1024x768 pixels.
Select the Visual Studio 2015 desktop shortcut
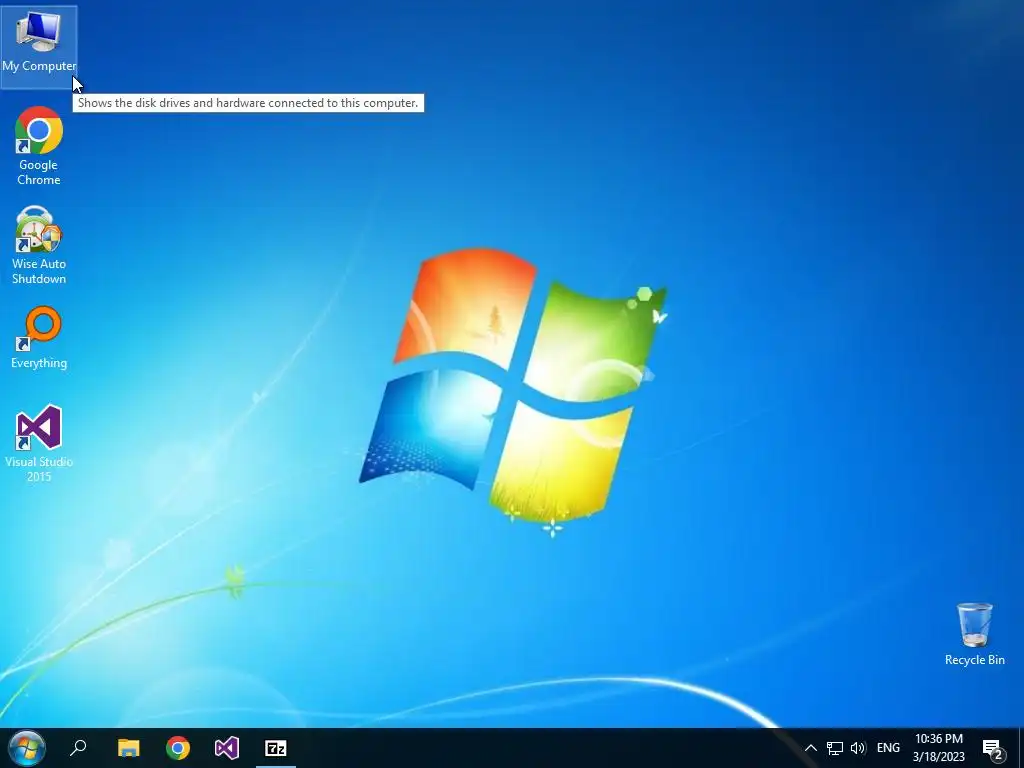[39, 443]
